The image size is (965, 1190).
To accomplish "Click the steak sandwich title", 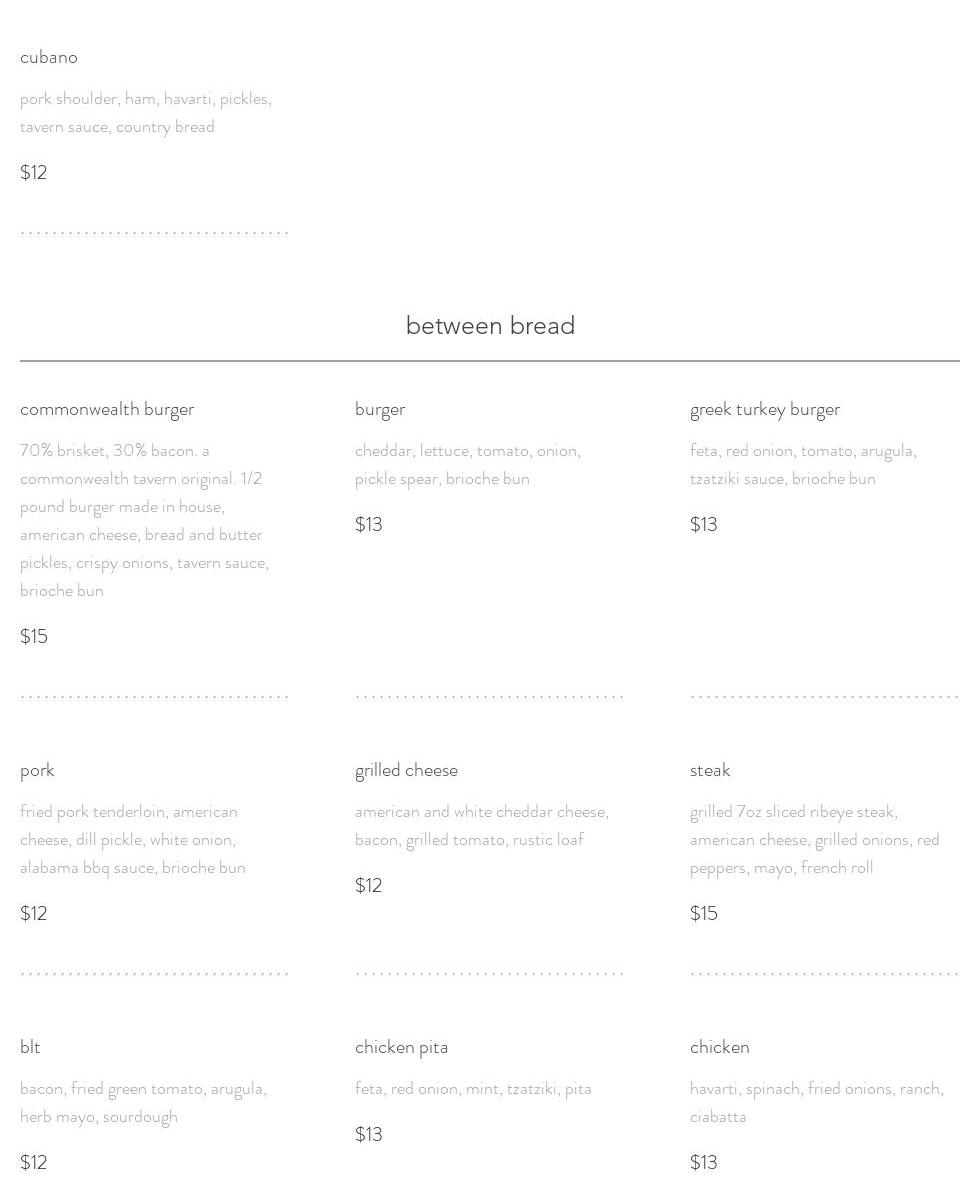I will point(710,770).
